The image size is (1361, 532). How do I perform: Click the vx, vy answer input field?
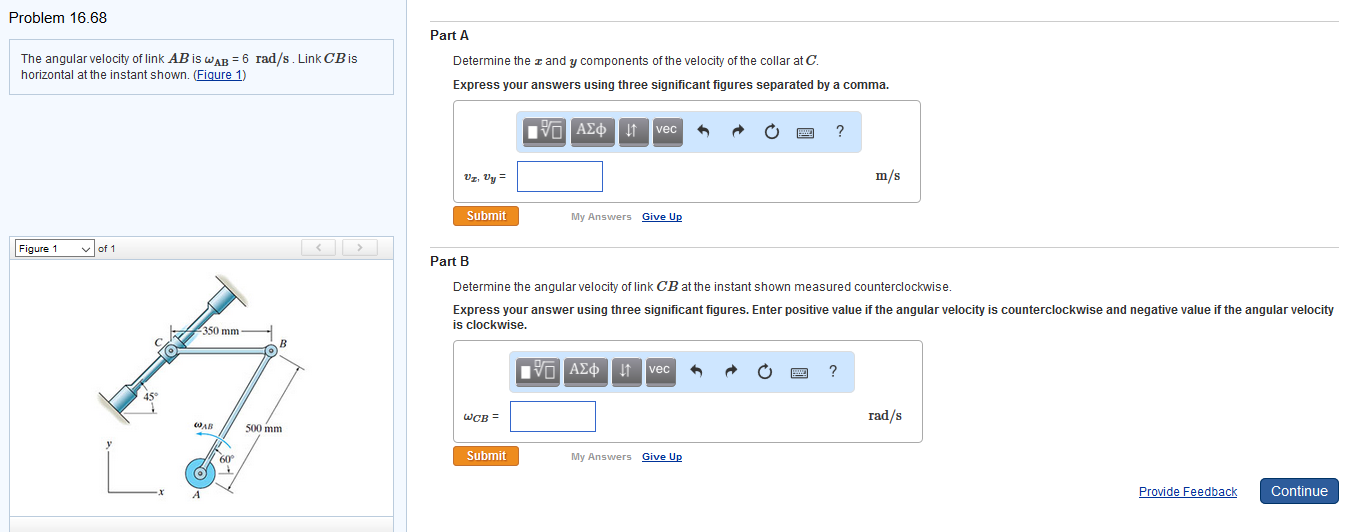point(560,177)
